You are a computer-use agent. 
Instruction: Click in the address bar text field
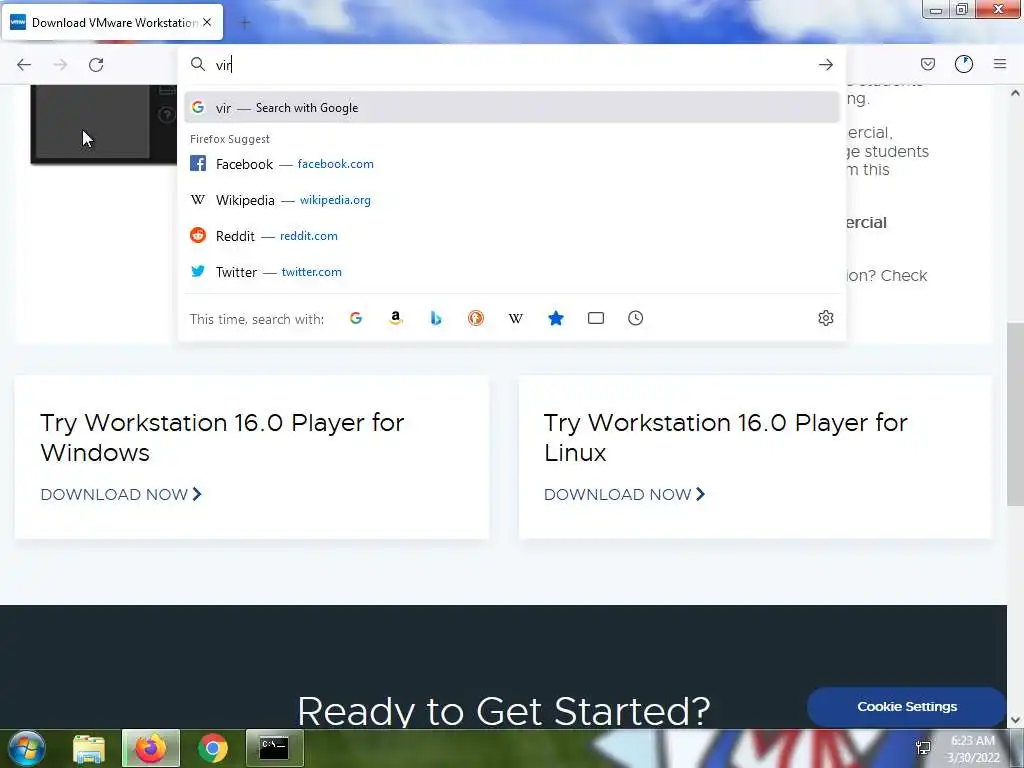point(513,65)
